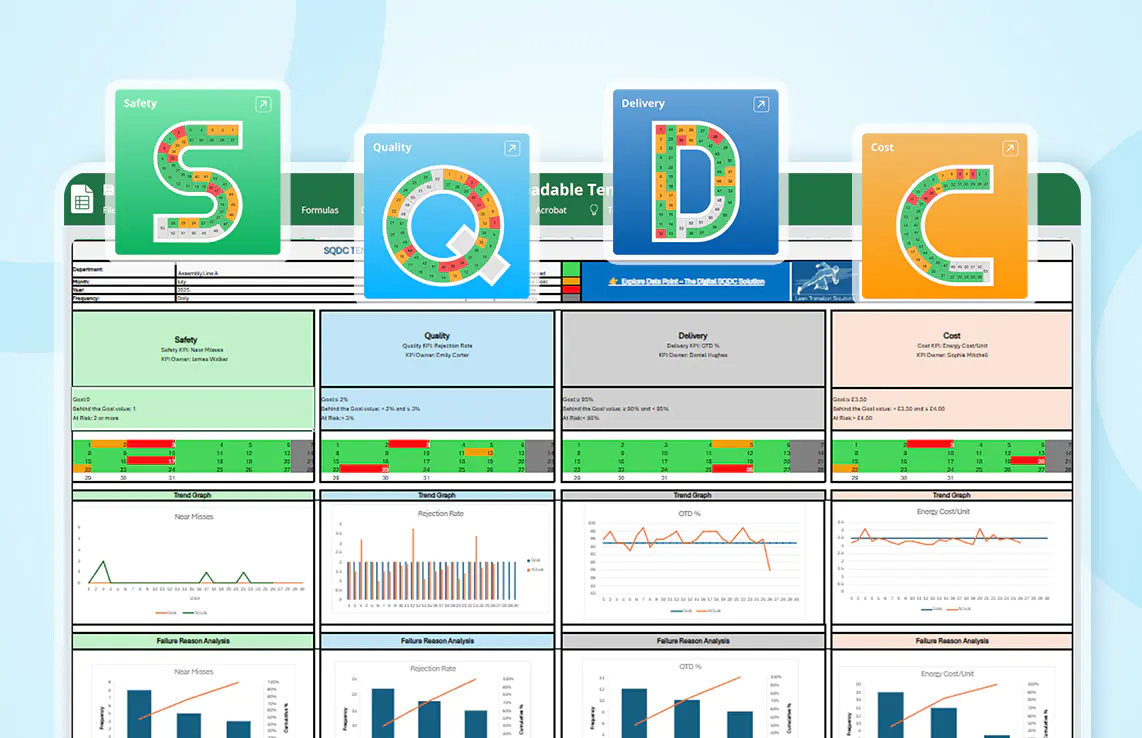Switch to the Acrobat ribbon tab
Screen dimensions: 1142x738
coord(551,210)
